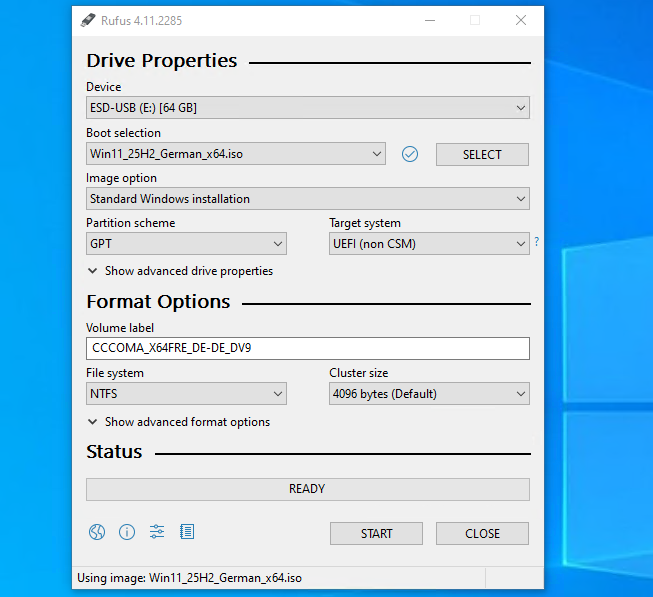
Task: Expand Show advanced format options
Action: pyautogui.click(x=179, y=422)
